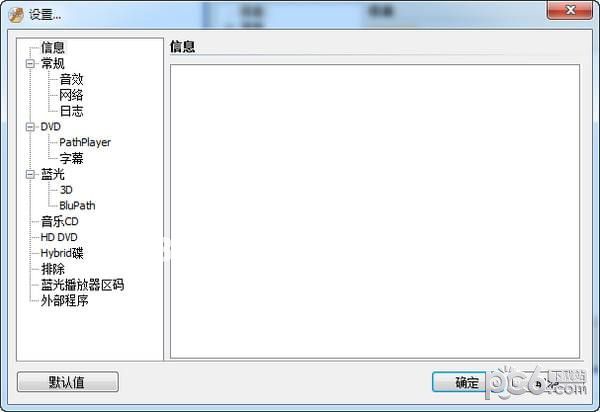
Task: Select HD DVD in the tree
Action: pyautogui.click(x=59, y=237)
